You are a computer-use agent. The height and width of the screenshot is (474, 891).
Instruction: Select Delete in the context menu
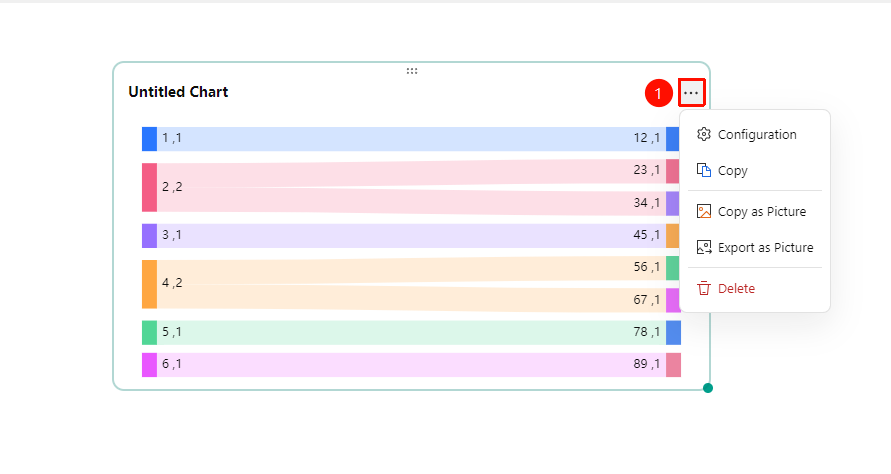click(x=755, y=288)
